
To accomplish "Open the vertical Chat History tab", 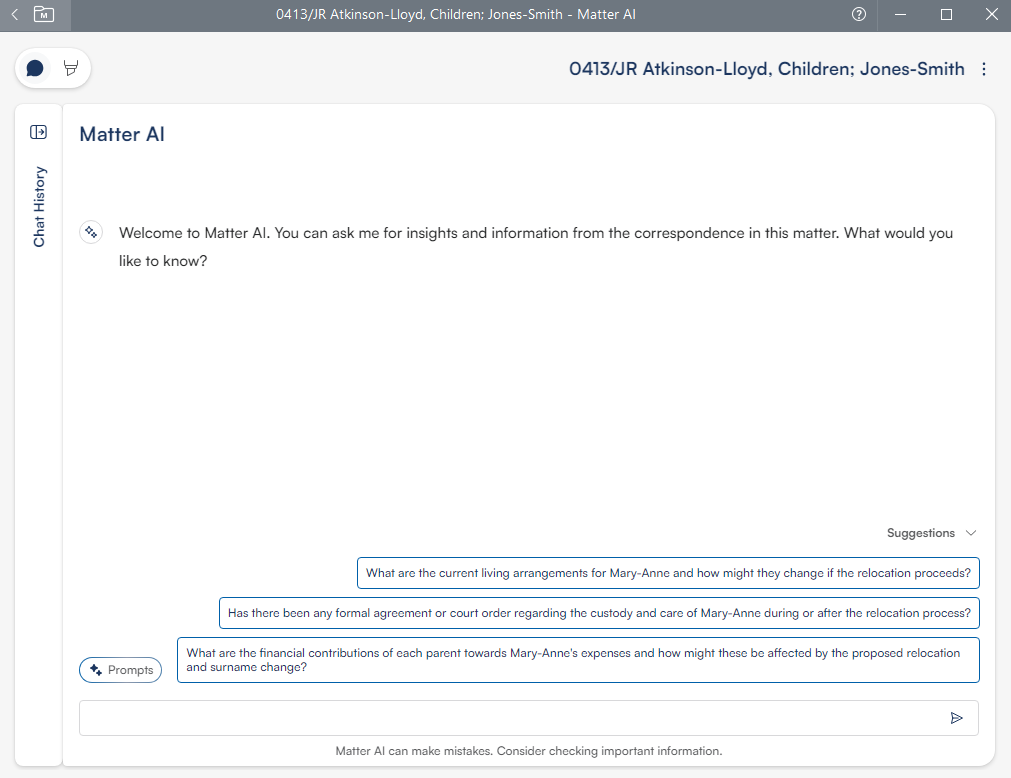I will [39, 206].
